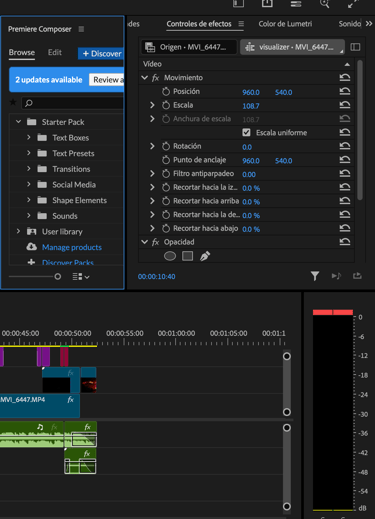Screen dimensions: 375x519
Task: Click the Effect Controls vertical scrollbar
Action: click(x=360, y=130)
